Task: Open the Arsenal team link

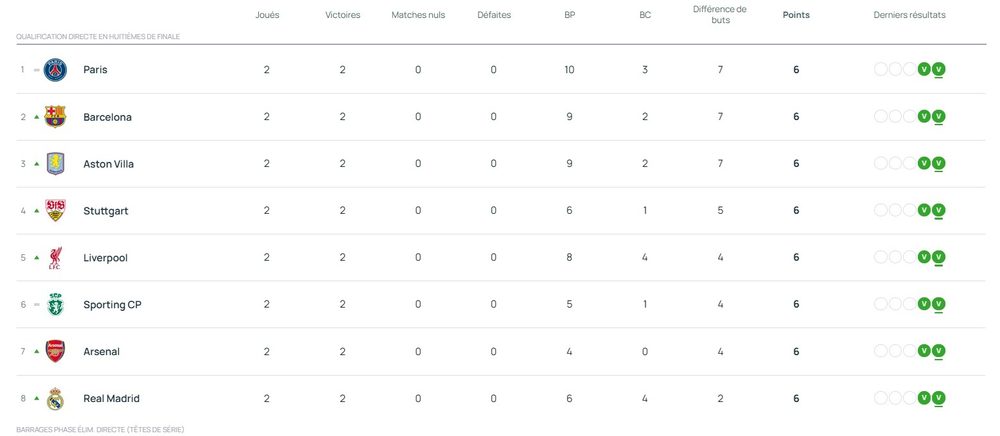Action: click(101, 352)
